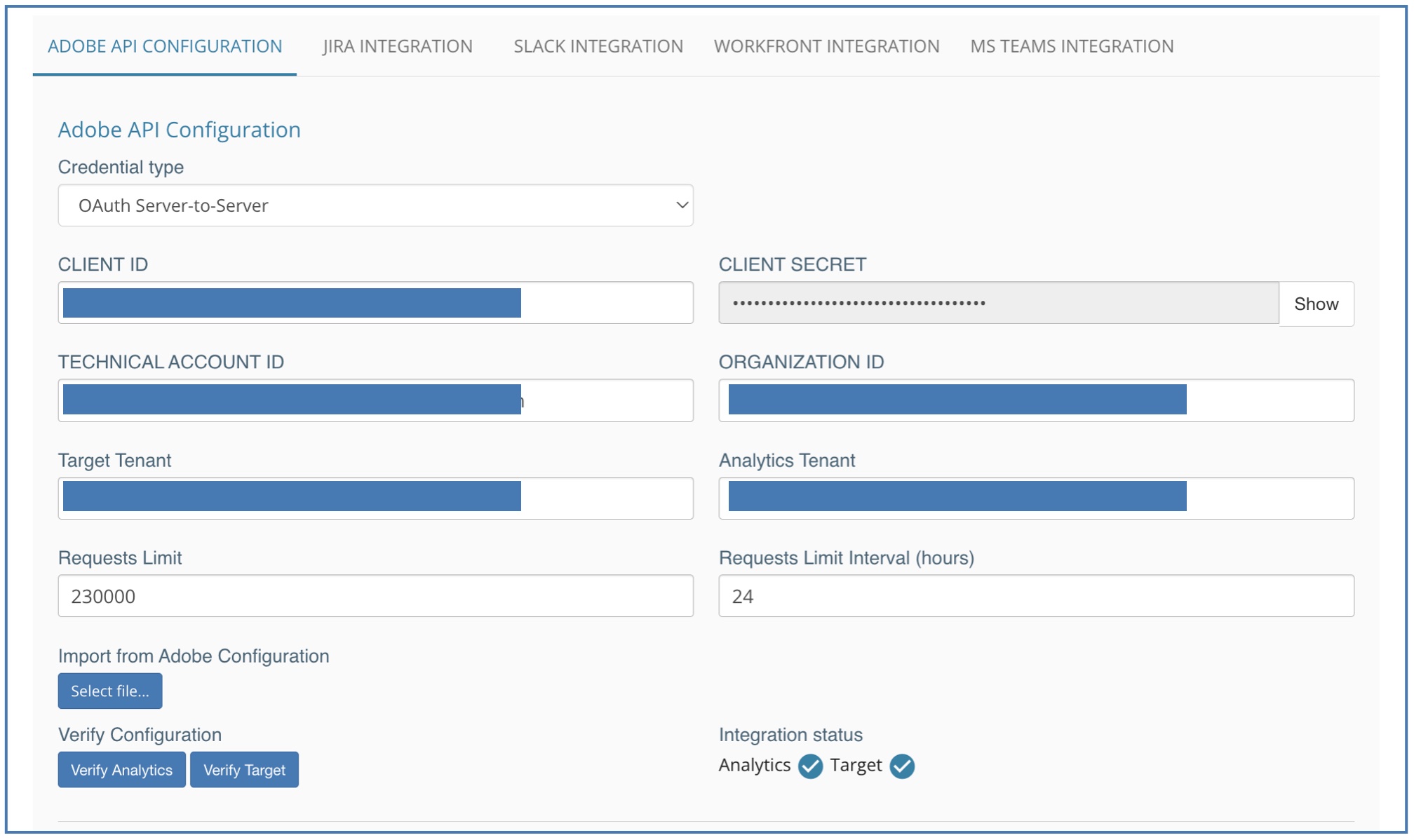The width and height of the screenshot is (1414, 840).
Task: Click the Client Secret password field
Action: [x=999, y=303]
